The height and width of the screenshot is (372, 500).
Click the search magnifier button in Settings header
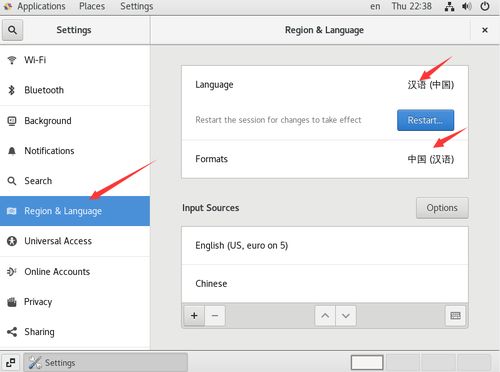pos(13,30)
